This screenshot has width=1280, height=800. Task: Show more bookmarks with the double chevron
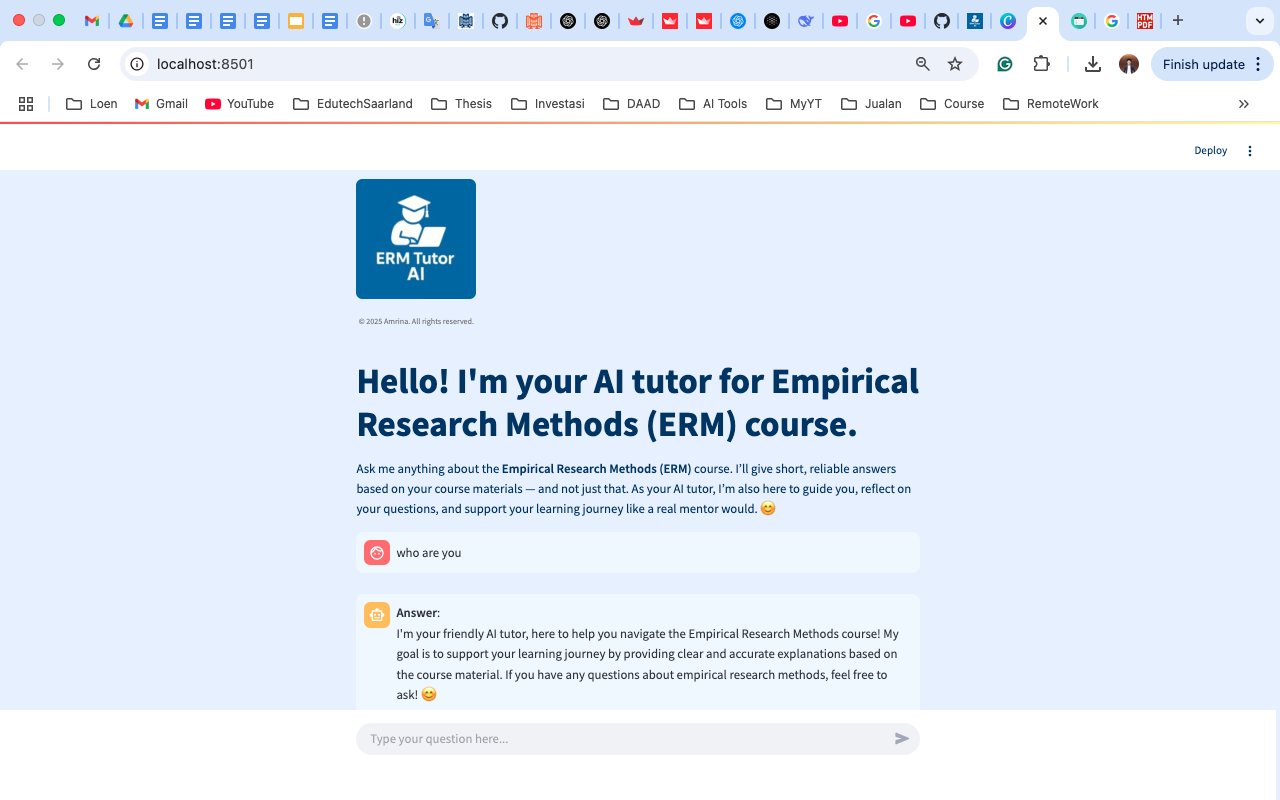point(1244,103)
